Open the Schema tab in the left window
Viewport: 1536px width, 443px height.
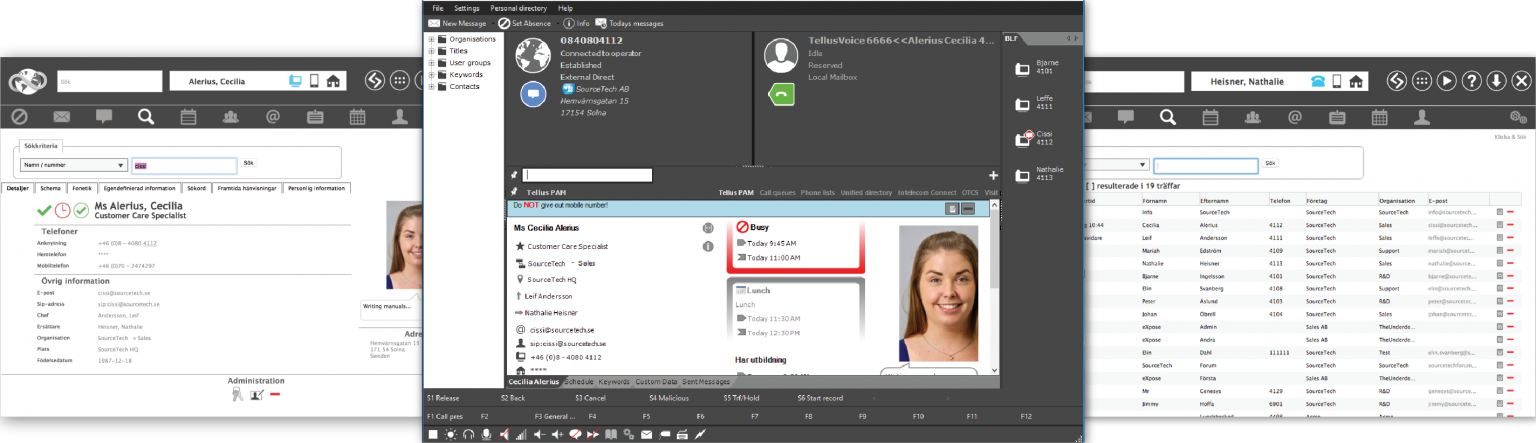click(50, 187)
